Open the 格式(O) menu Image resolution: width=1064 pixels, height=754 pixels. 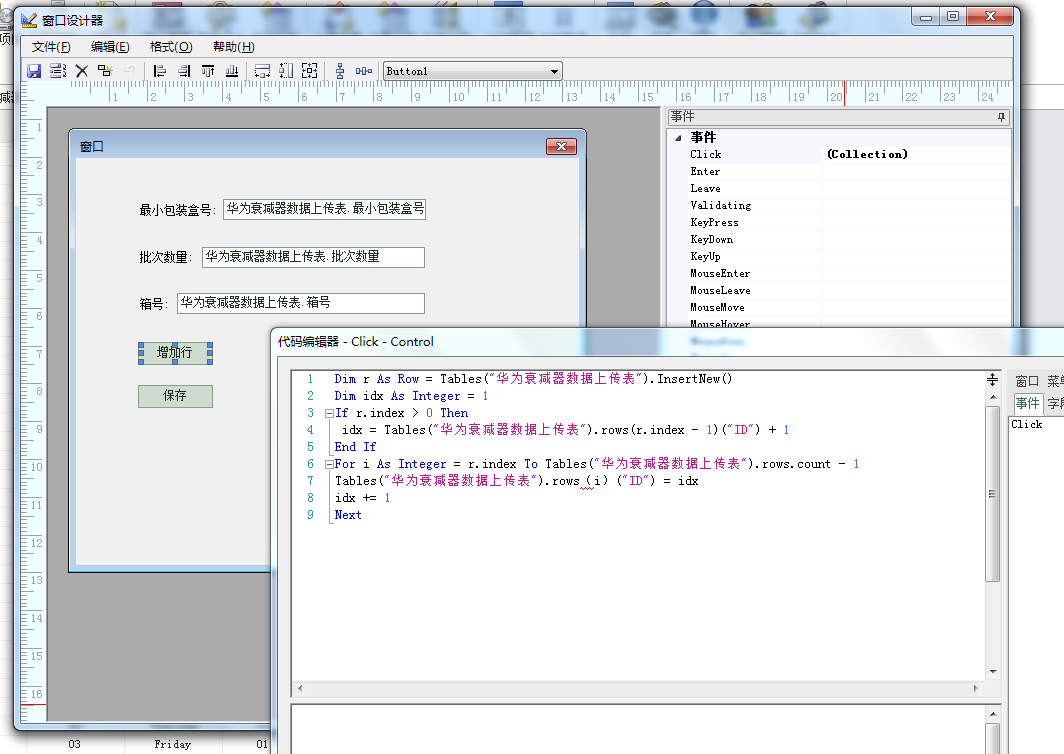pyautogui.click(x=170, y=47)
